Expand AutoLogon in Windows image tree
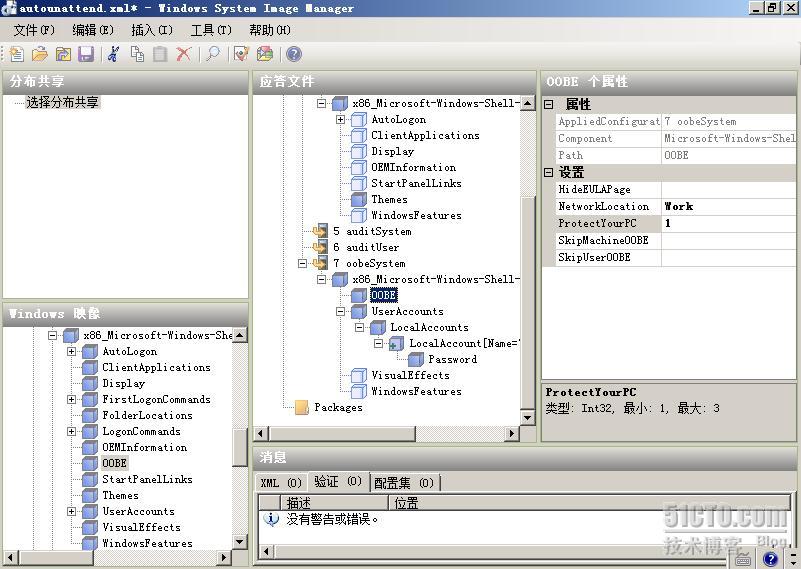The width and height of the screenshot is (801, 569). (72, 351)
